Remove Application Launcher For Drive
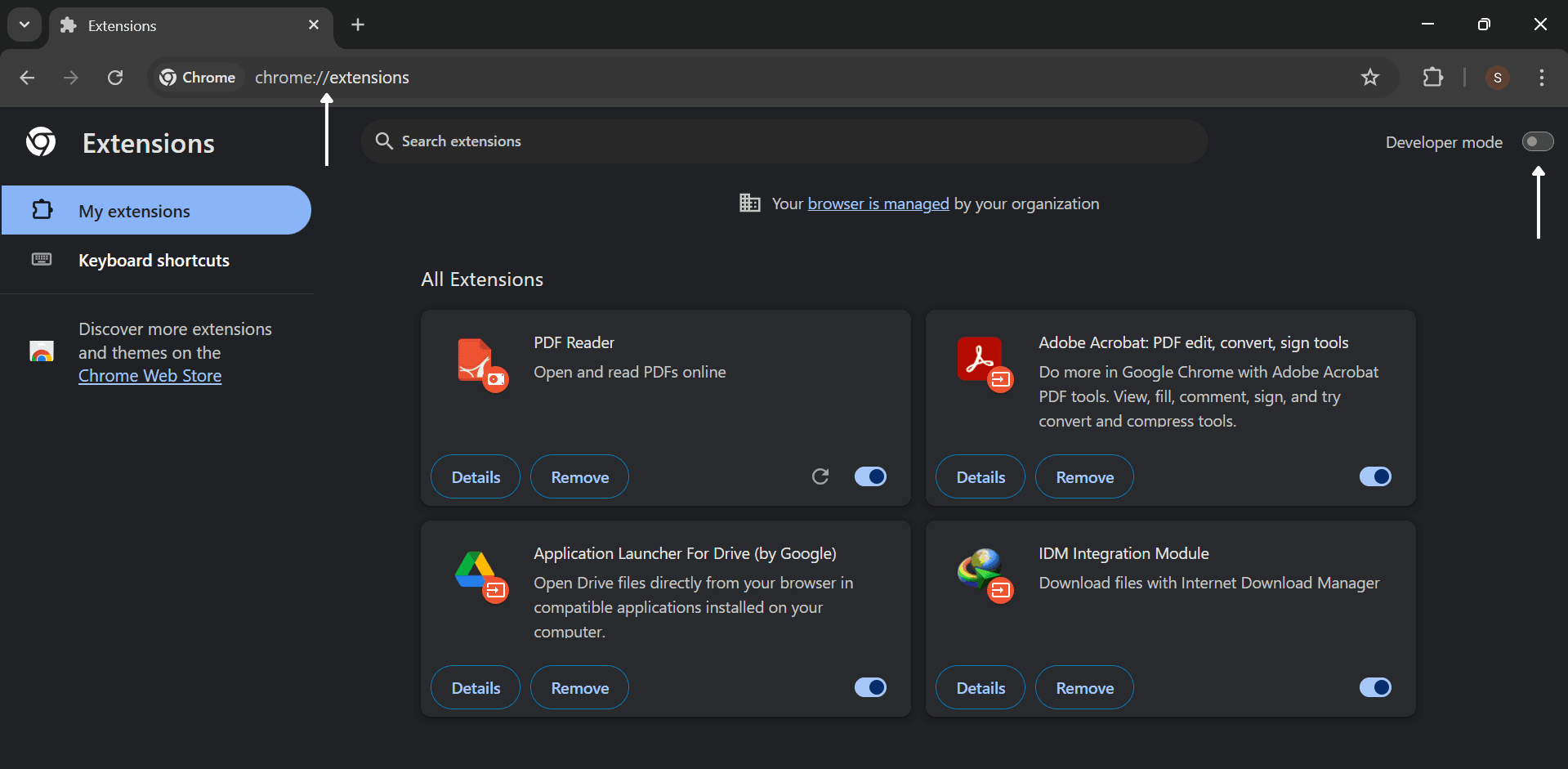 [579, 688]
